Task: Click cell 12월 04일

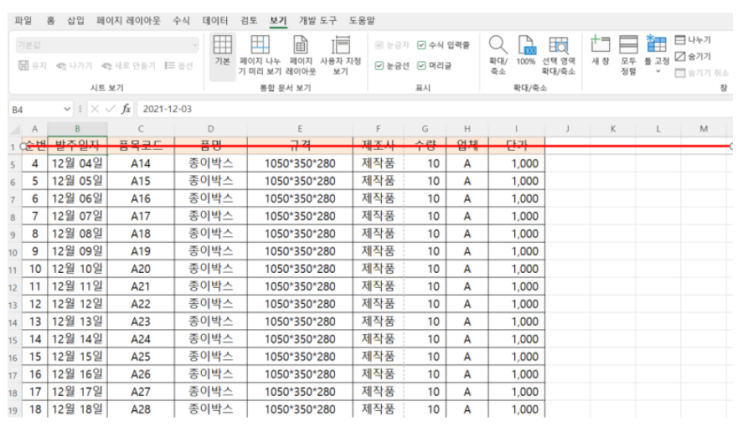Action: 77,164
